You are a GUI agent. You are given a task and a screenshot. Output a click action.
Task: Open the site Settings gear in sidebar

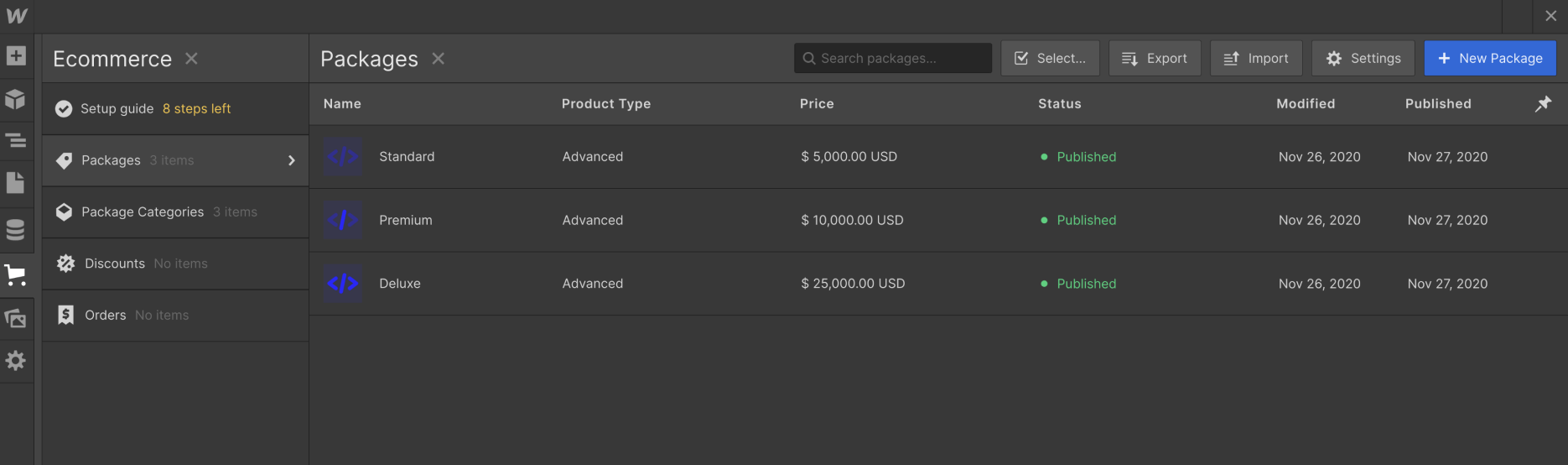tap(16, 361)
